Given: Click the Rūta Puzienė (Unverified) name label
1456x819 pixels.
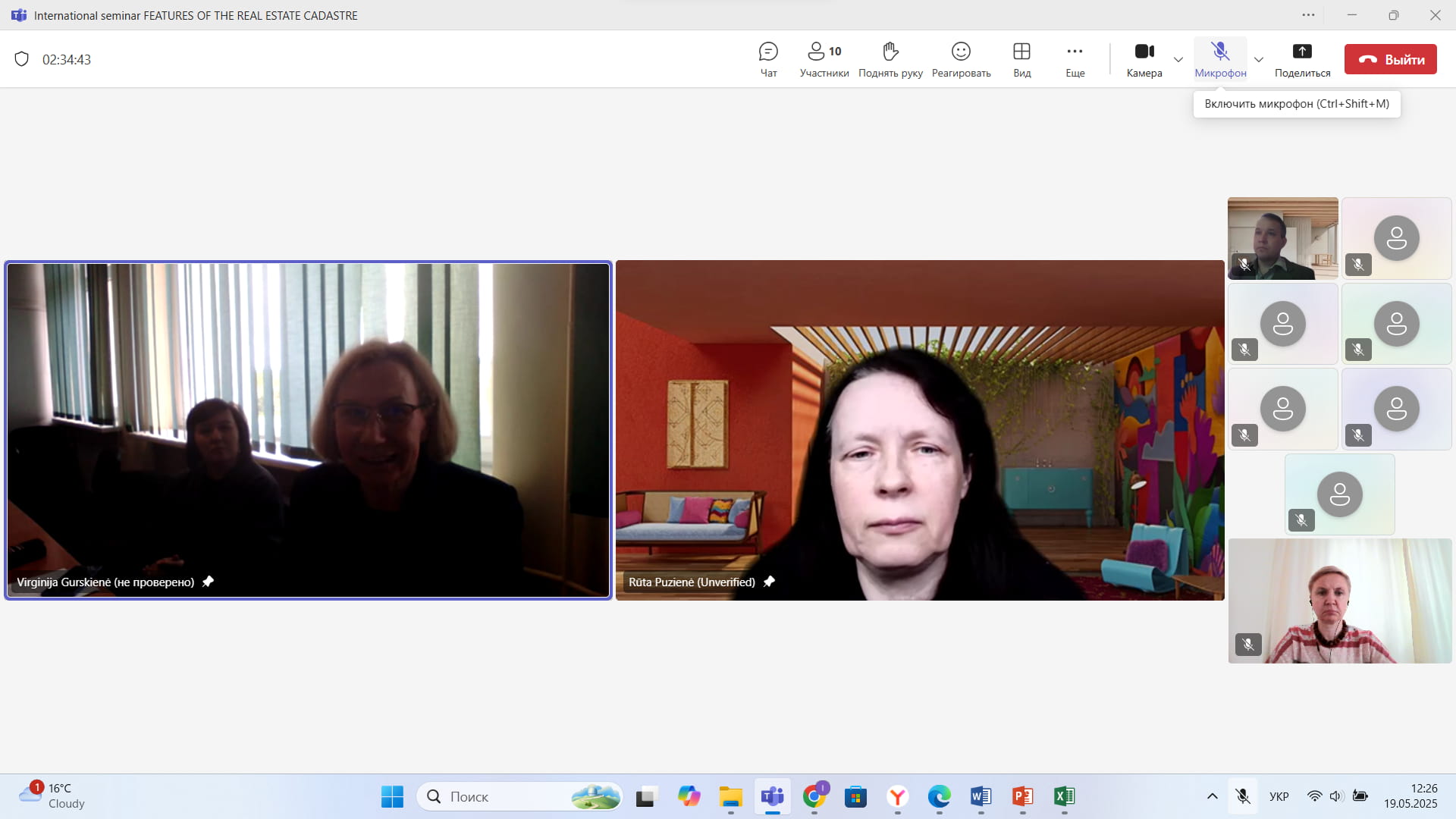Looking at the screenshot, I should click(692, 582).
